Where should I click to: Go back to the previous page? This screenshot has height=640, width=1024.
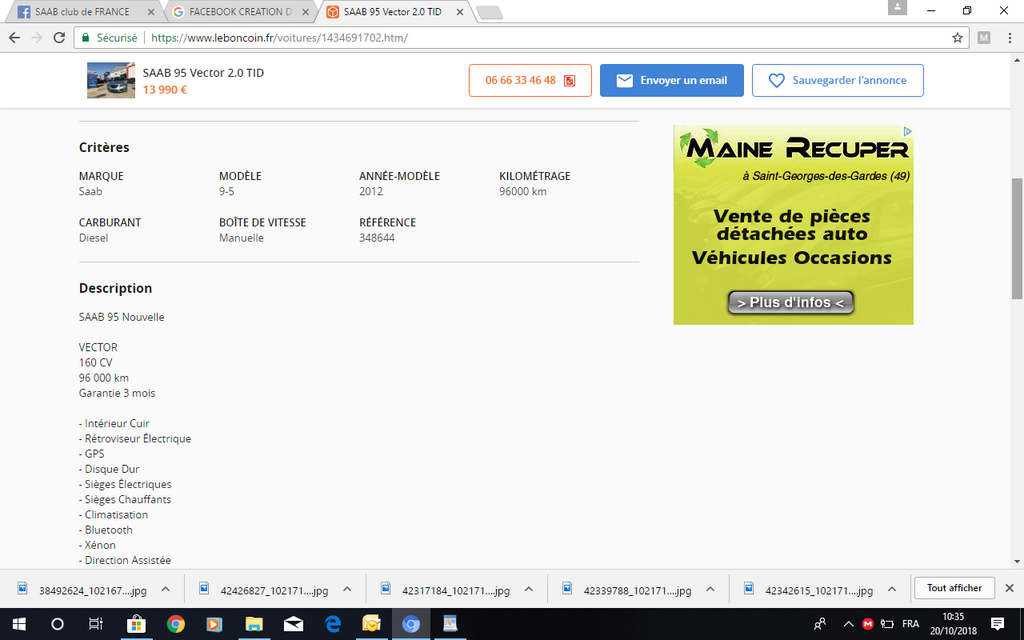point(14,38)
